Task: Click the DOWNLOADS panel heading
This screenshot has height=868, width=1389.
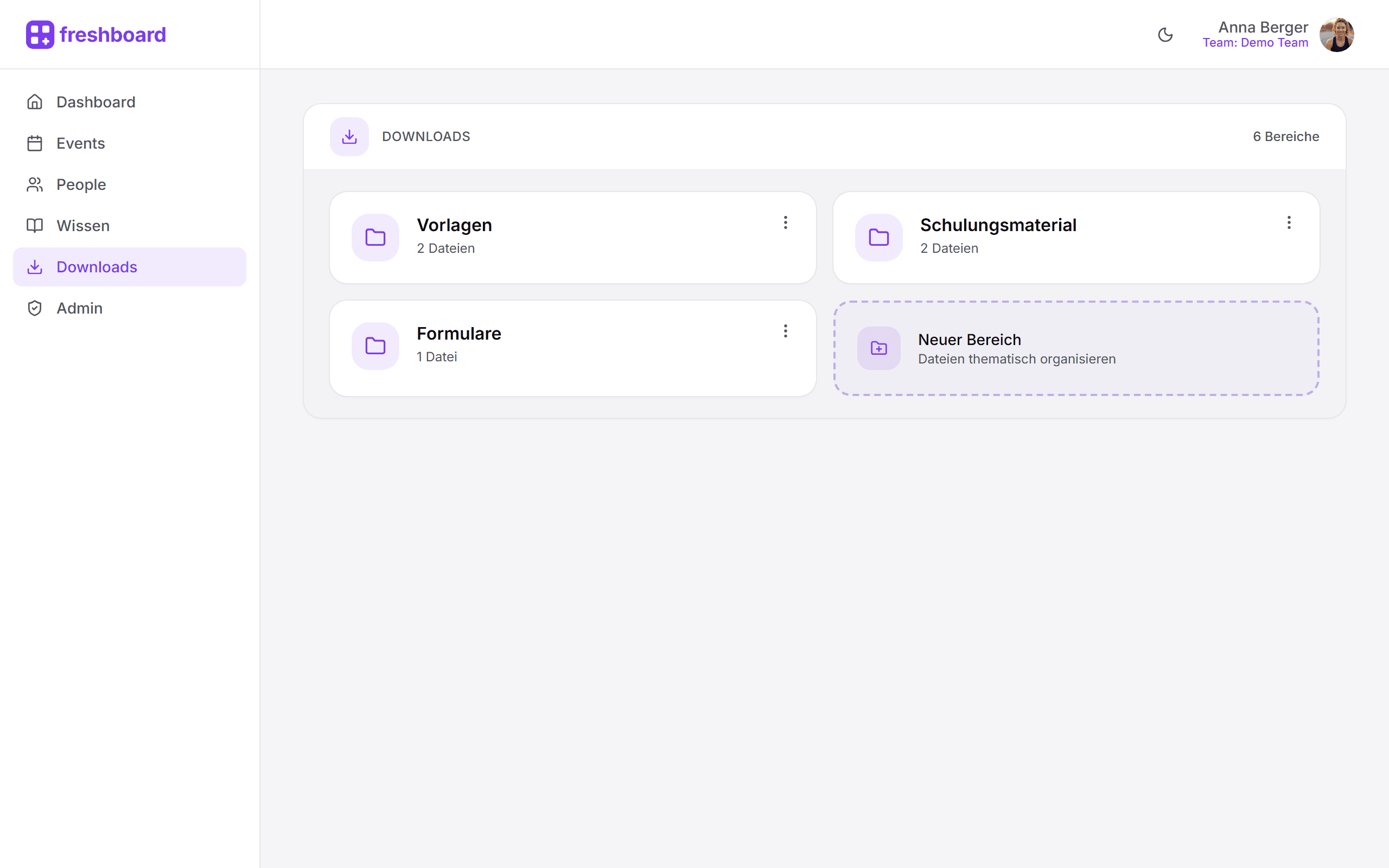Action: click(x=426, y=137)
